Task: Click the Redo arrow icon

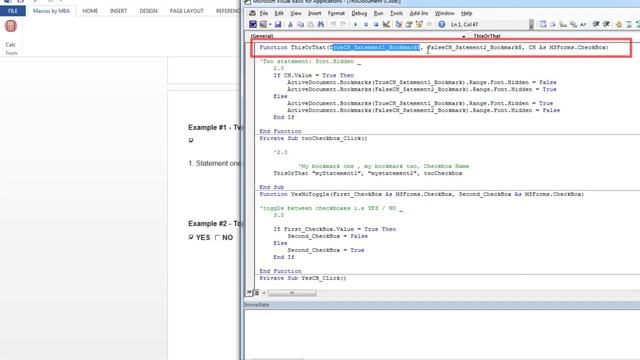Action: (343, 24)
